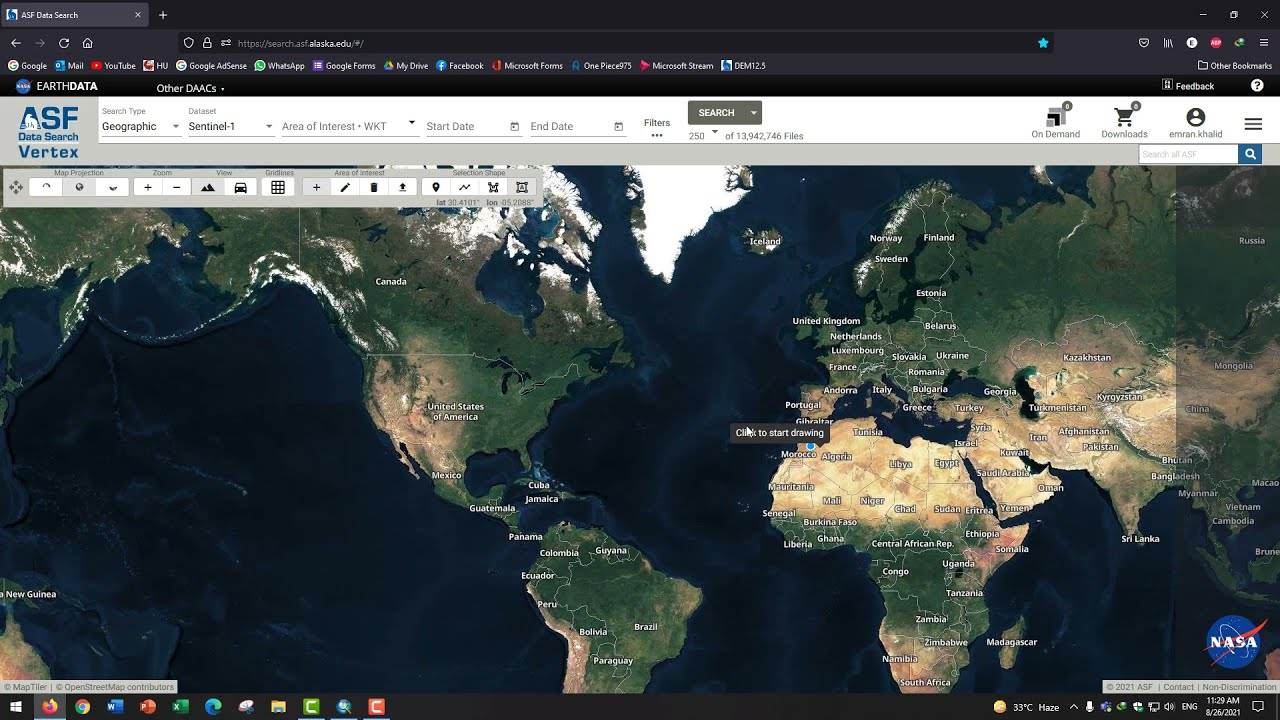This screenshot has height=720, width=1280.
Task: Choose the line selection shape
Action: (465, 187)
